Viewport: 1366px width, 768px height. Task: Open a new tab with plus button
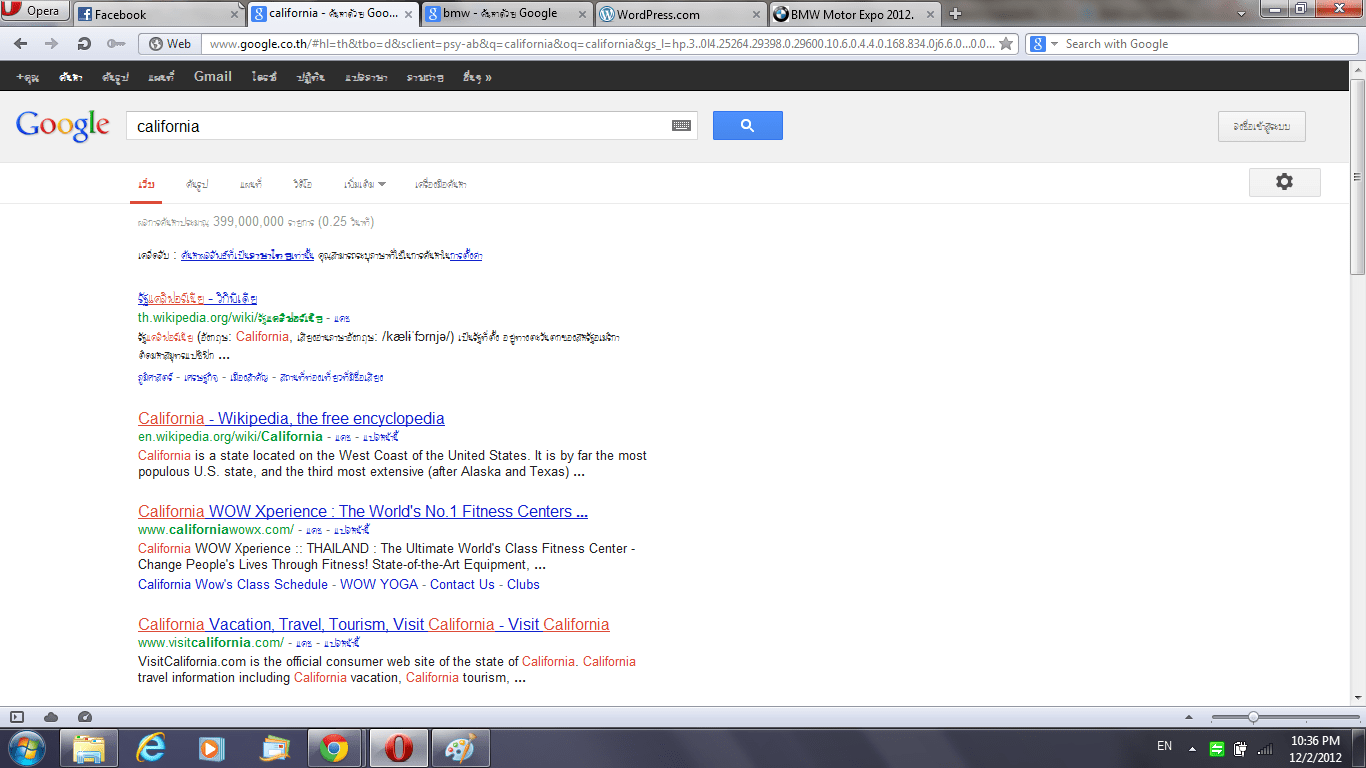point(955,14)
